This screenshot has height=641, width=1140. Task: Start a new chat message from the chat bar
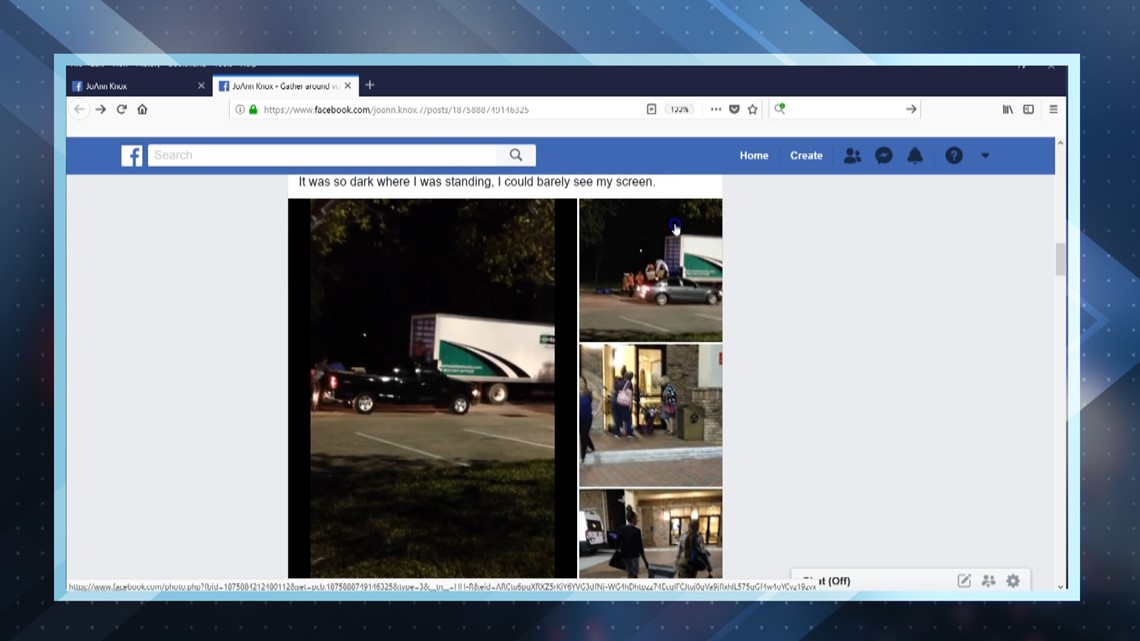tap(963, 580)
